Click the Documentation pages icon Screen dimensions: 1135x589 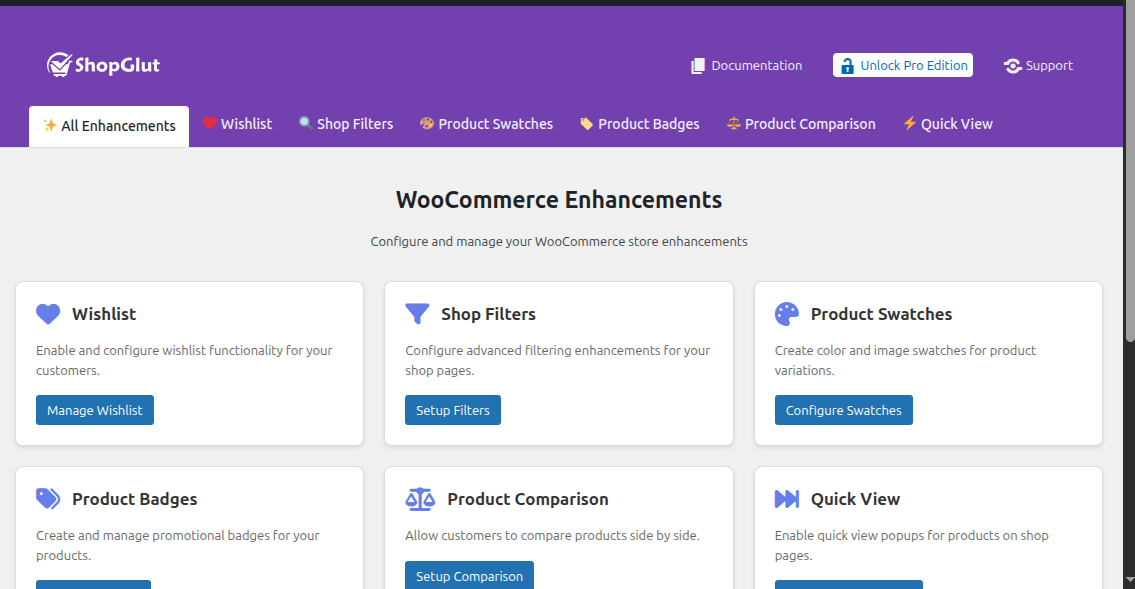[x=698, y=66]
